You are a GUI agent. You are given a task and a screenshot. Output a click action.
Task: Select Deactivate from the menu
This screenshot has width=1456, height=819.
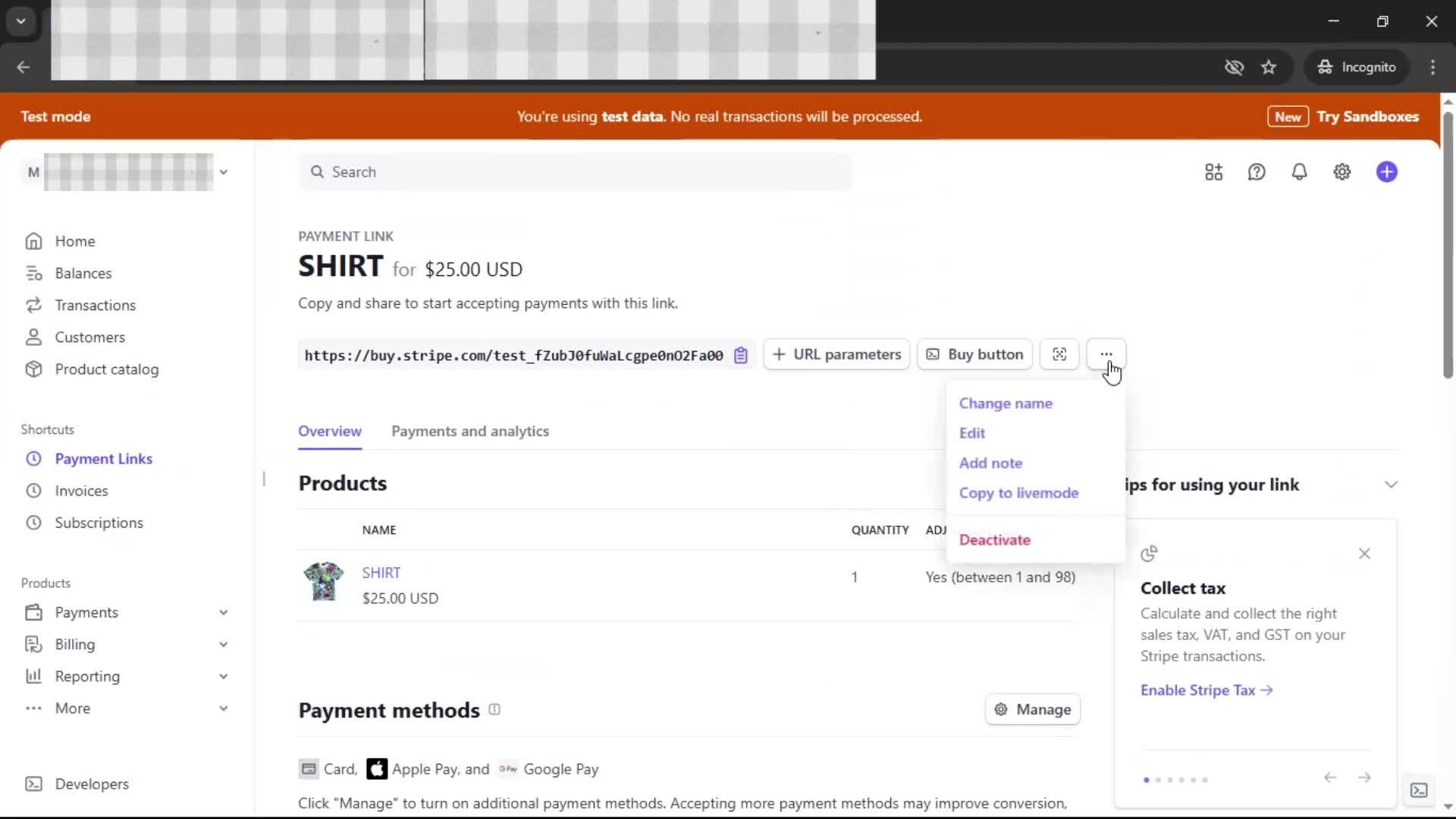[994, 540]
